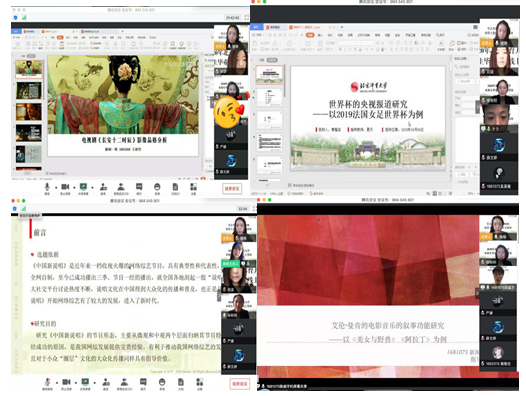Mute microphone in top-left meeting window
The image size is (526, 396).
tap(47, 188)
